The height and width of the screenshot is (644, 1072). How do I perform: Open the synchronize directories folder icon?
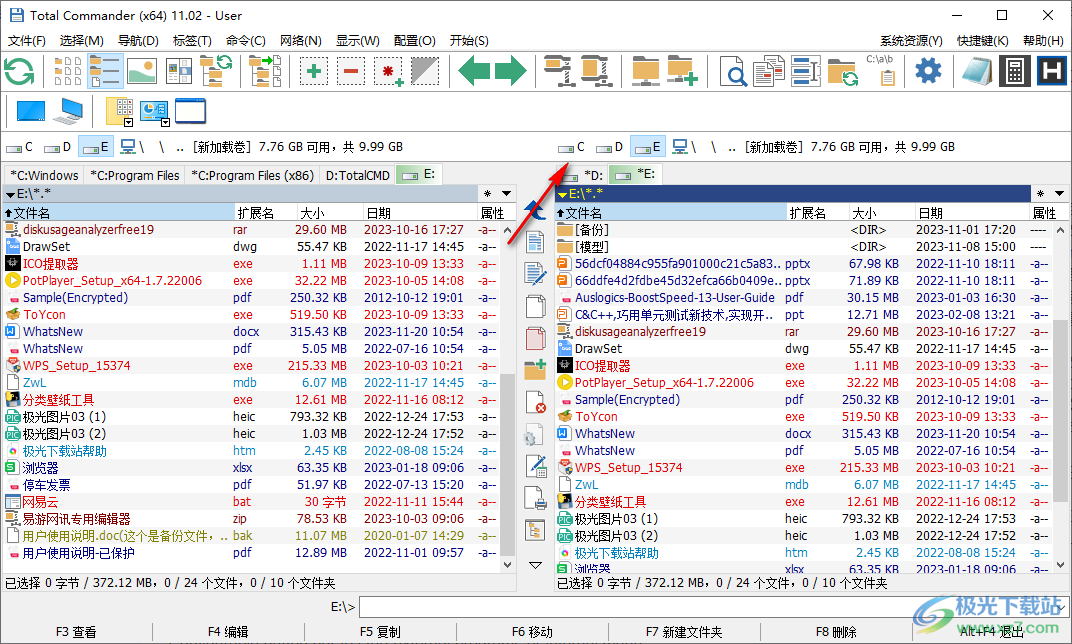click(x=843, y=71)
